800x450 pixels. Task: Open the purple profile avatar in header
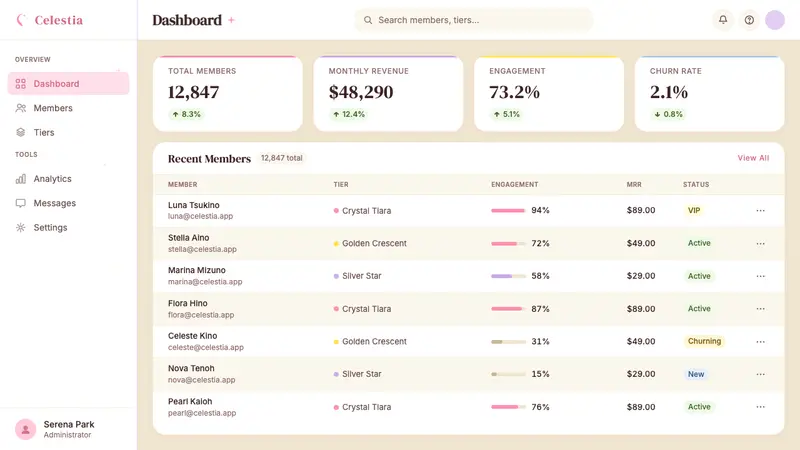coord(774,20)
